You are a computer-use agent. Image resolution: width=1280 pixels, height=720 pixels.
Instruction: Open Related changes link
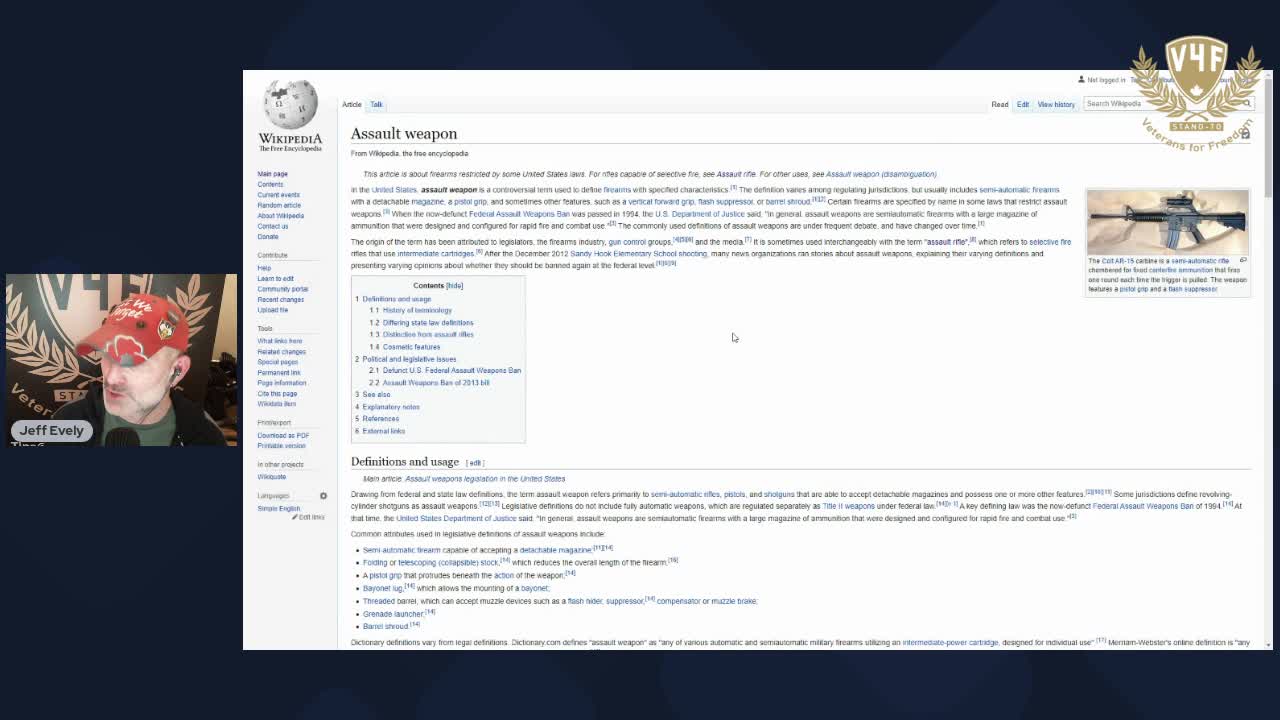click(x=281, y=352)
